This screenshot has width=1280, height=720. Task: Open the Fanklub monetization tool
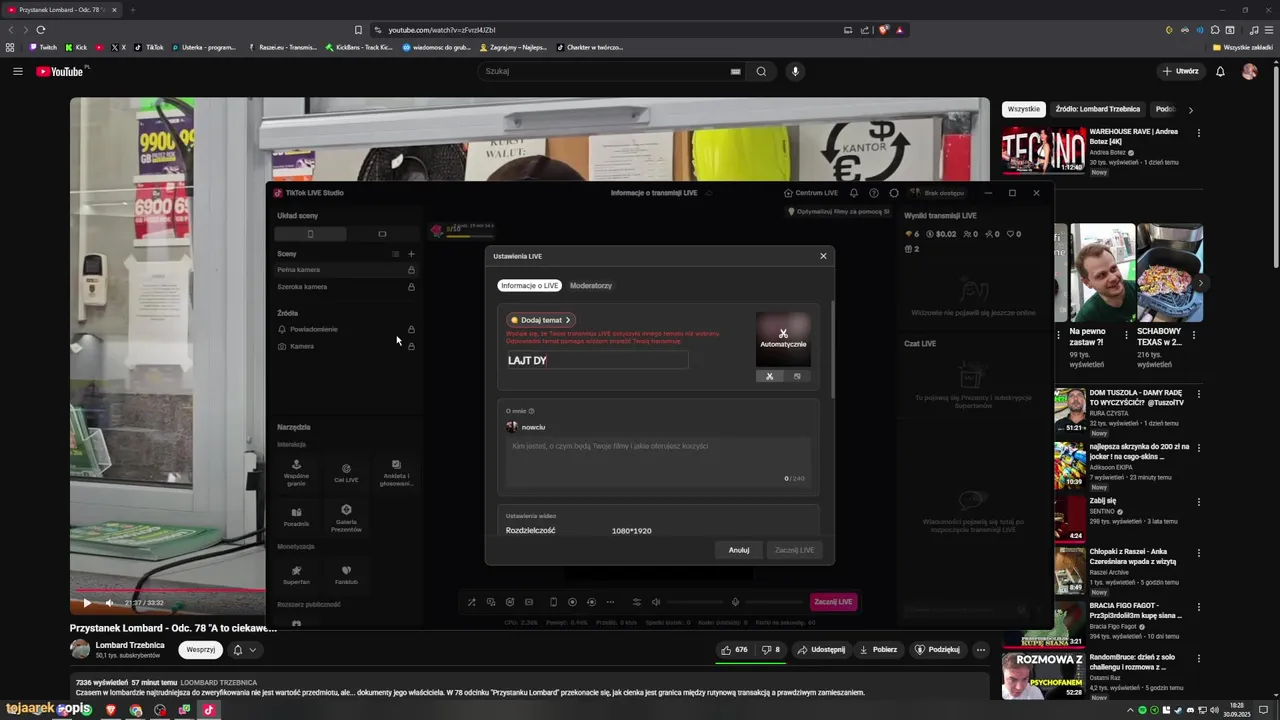346,574
